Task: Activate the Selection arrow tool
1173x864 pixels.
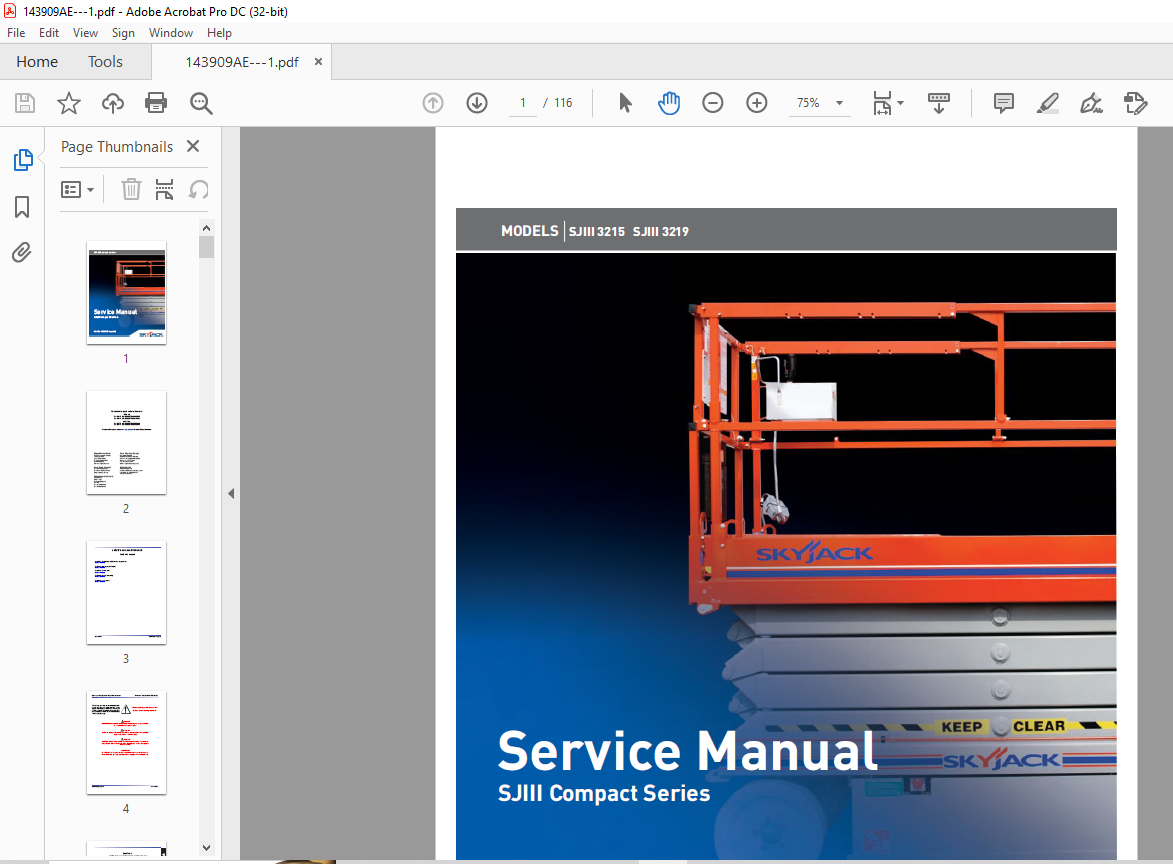Action: (625, 102)
